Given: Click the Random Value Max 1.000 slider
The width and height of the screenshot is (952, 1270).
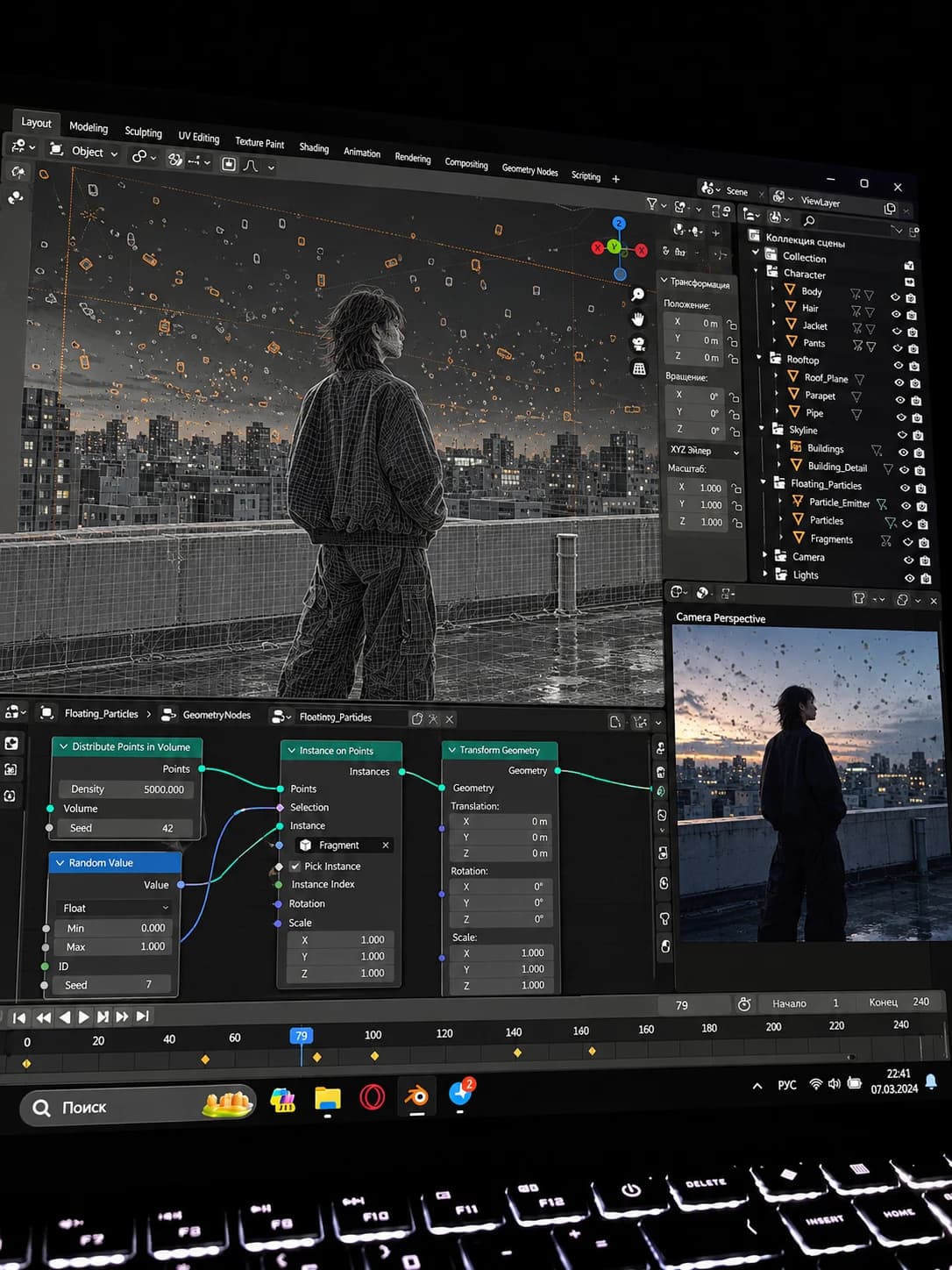Looking at the screenshot, I should click(113, 946).
